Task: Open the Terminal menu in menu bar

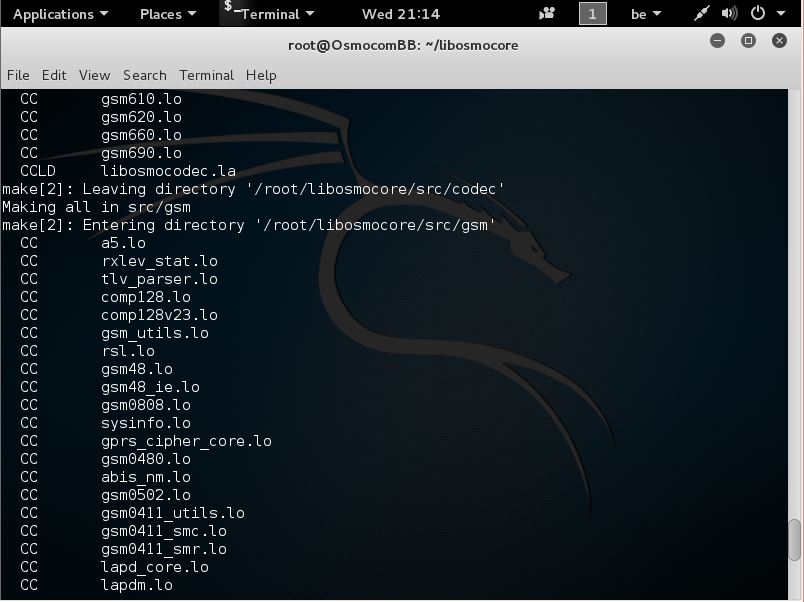Action: [x=206, y=75]
